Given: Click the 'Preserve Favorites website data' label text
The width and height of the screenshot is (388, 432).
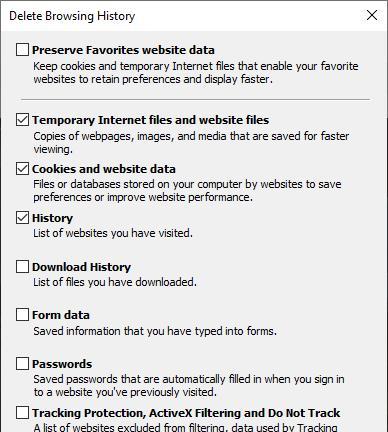Looking at the screenshot, I should [x=123, y=50].
